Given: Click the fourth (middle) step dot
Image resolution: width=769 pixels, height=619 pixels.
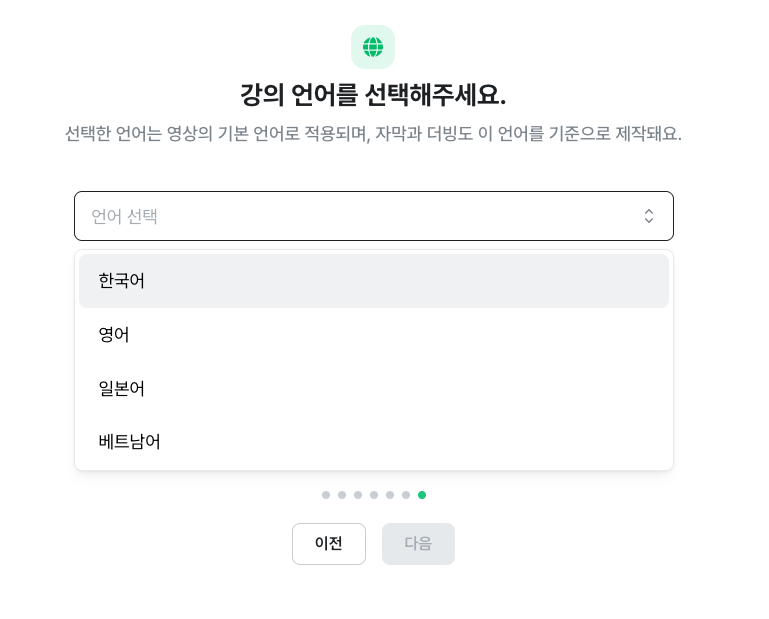Looking at the screenshot, I should pos(374,495).
